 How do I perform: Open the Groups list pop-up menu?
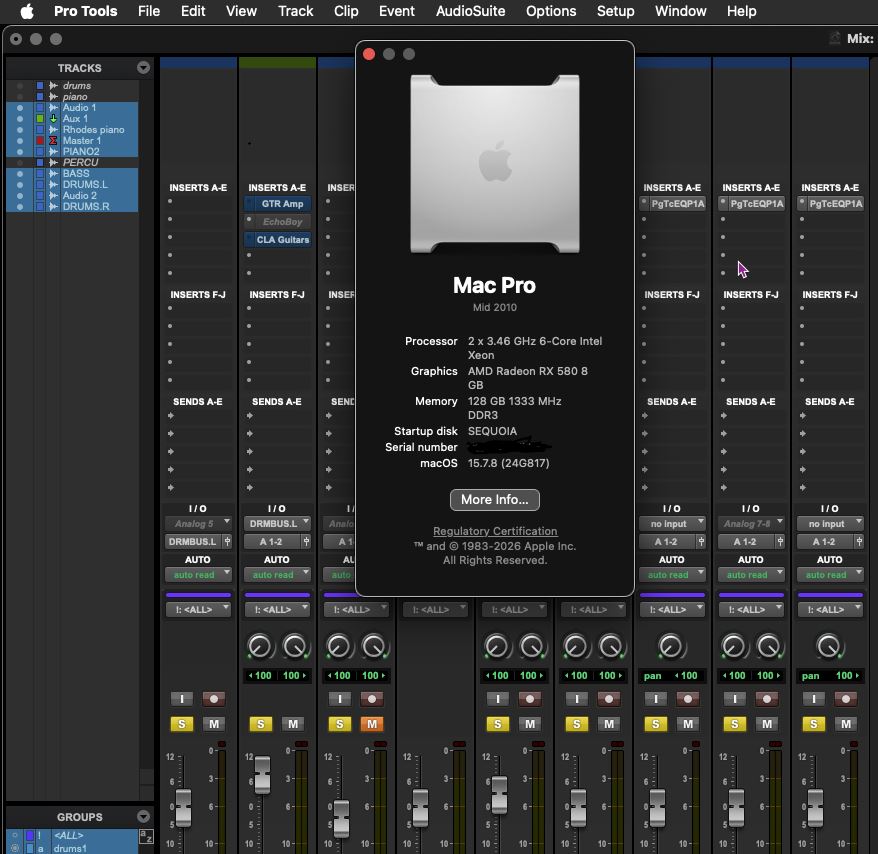143,816
